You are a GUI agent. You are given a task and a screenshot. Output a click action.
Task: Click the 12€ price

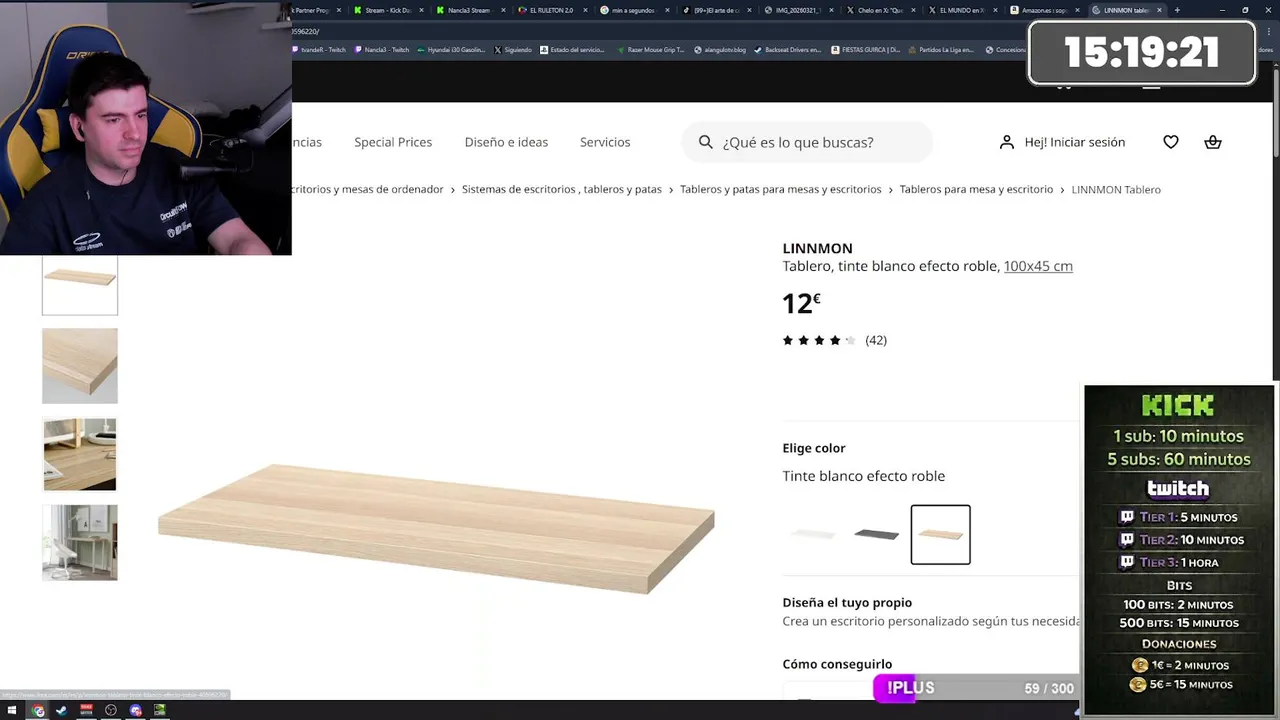coord(801,302)
